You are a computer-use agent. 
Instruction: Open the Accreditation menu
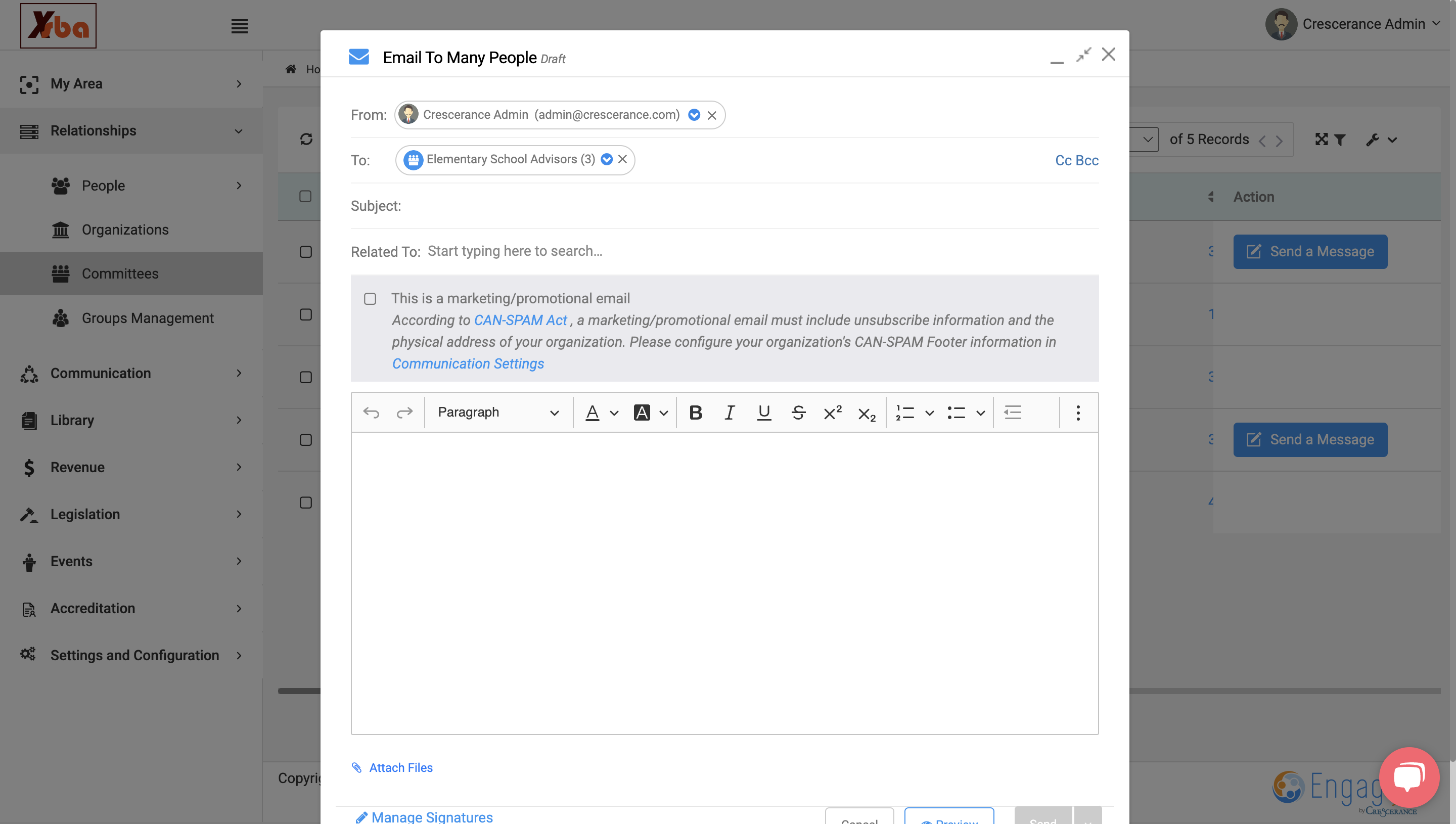[131, 608]
